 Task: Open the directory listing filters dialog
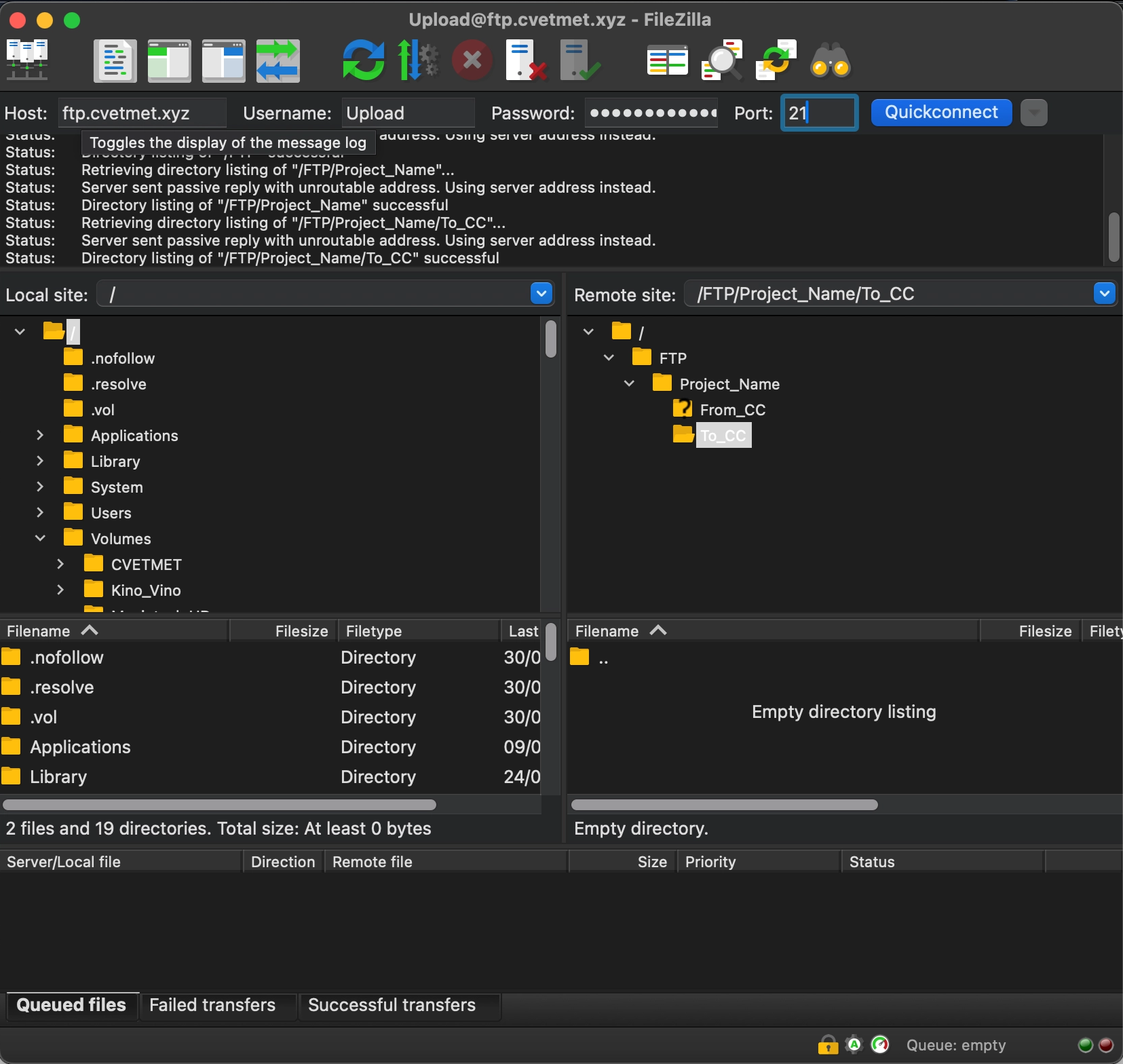667,60
